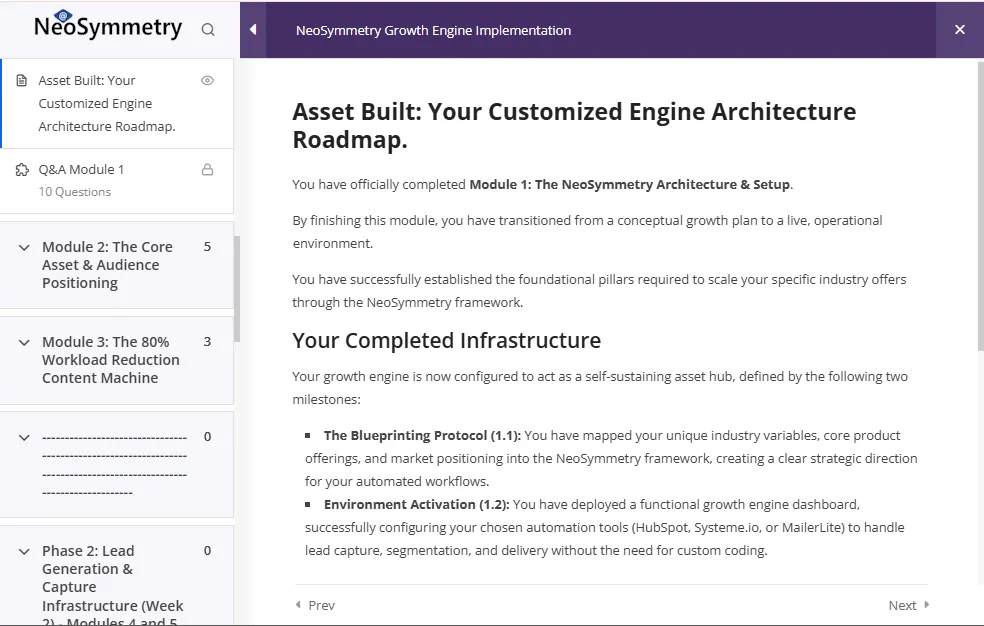Collapse sidebar with the left arrow toggle
The width and height of the screenshot is (984, 626).
(x=253, y=29)
